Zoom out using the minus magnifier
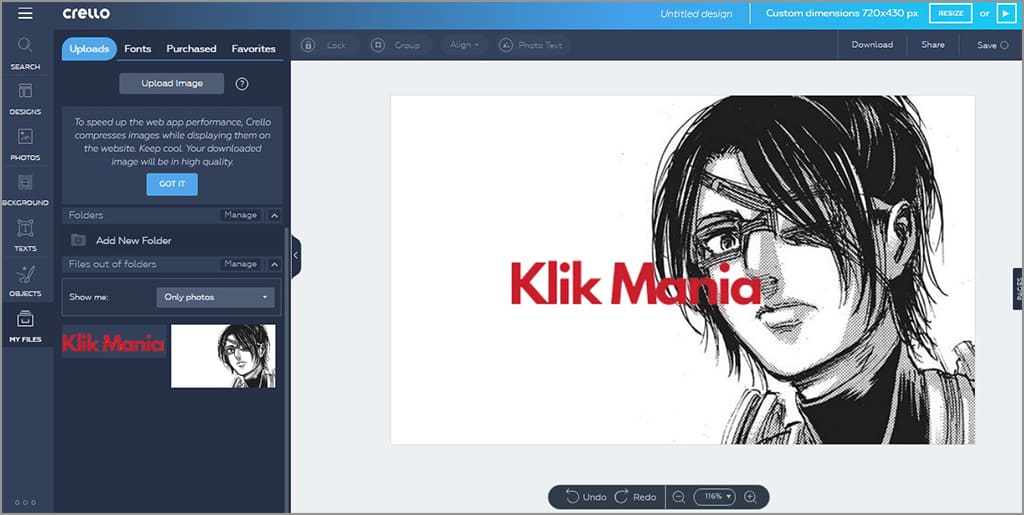The width and height of the screenshot is (1024, 515). 679,497
